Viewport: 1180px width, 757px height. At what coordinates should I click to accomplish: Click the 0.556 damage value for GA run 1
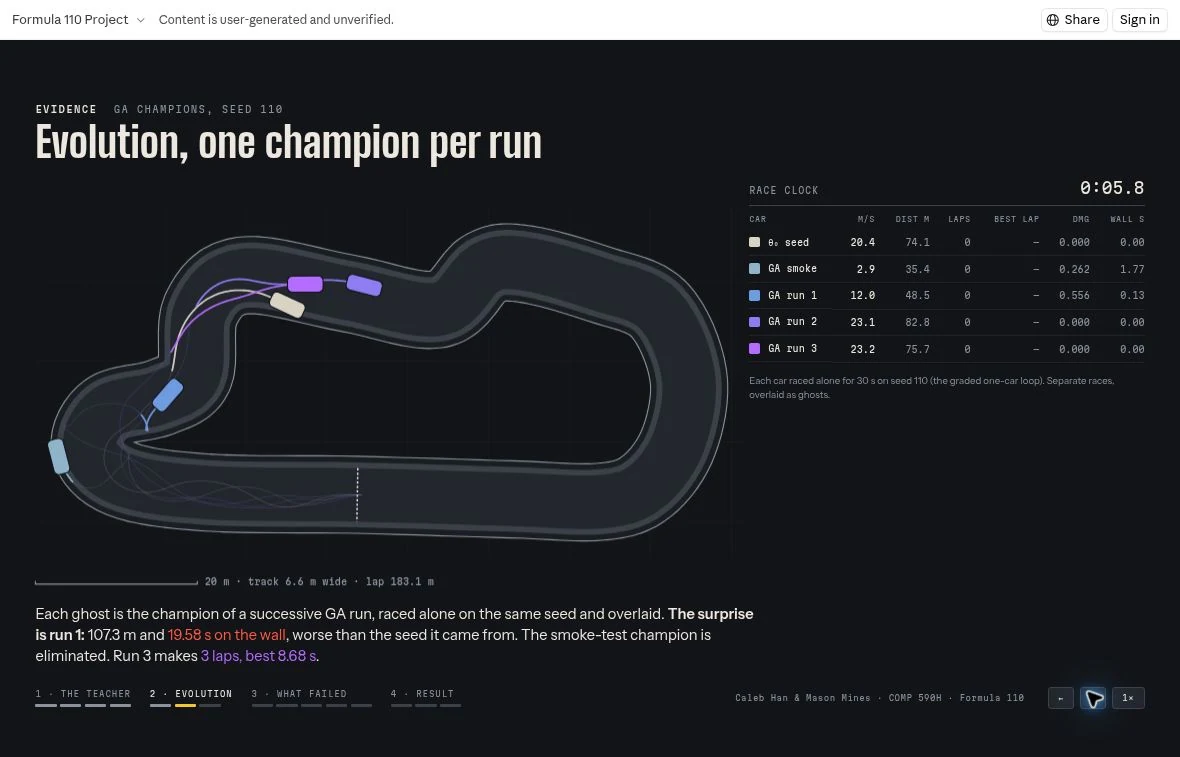point(1074,296)
